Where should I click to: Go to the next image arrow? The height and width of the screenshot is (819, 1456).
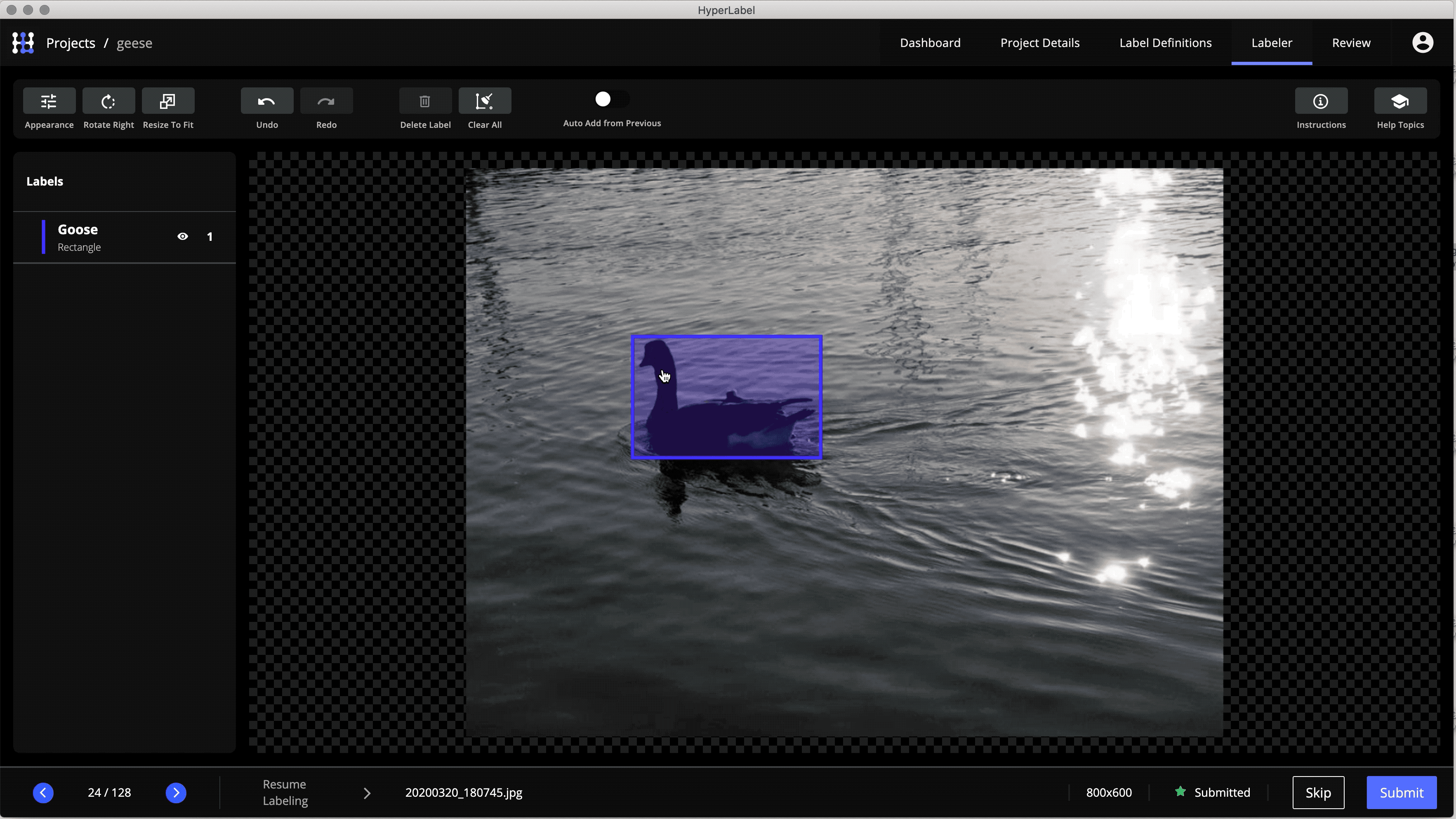(x=176, y=793)
